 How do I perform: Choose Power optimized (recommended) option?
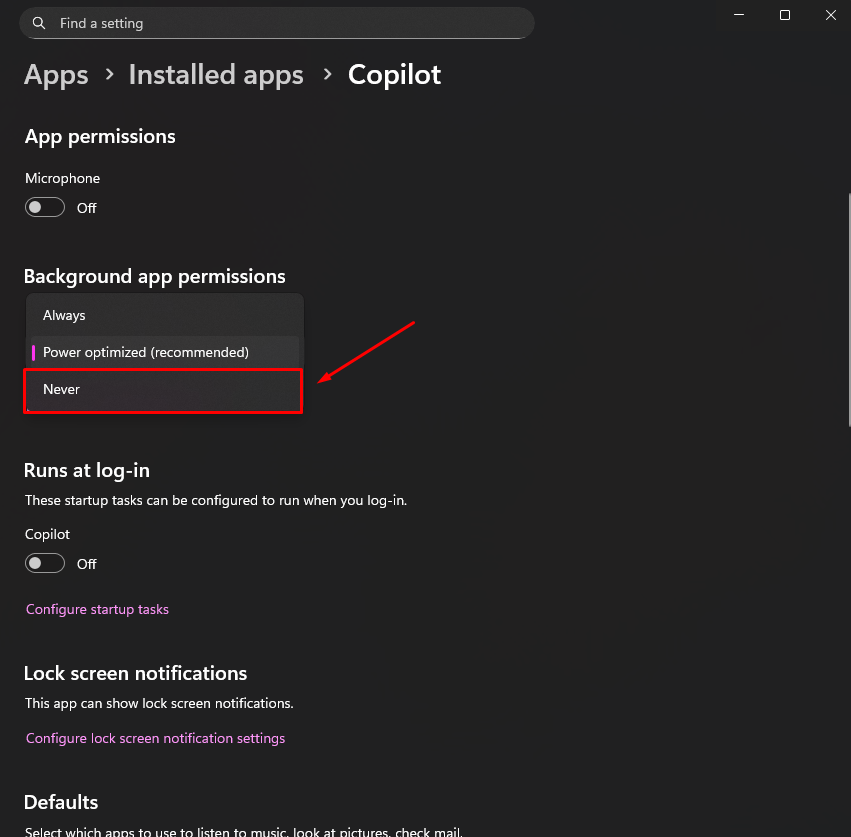pos(146,352)
